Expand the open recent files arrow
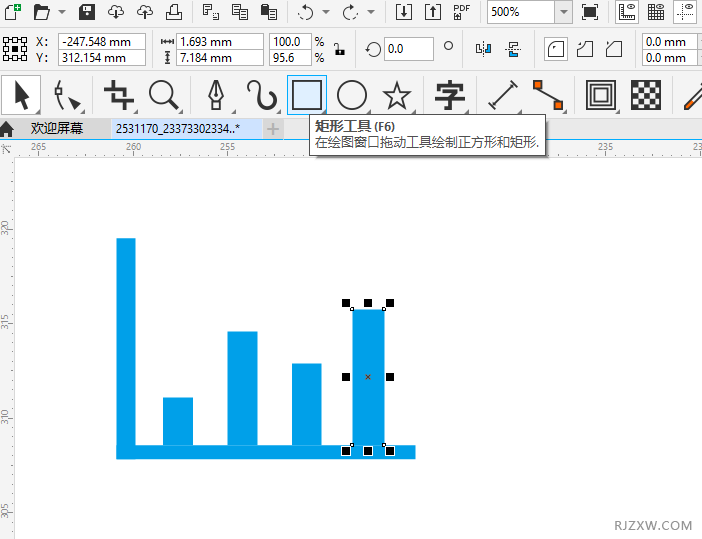Screen dimensions: 702x539 tap(62, 12)
